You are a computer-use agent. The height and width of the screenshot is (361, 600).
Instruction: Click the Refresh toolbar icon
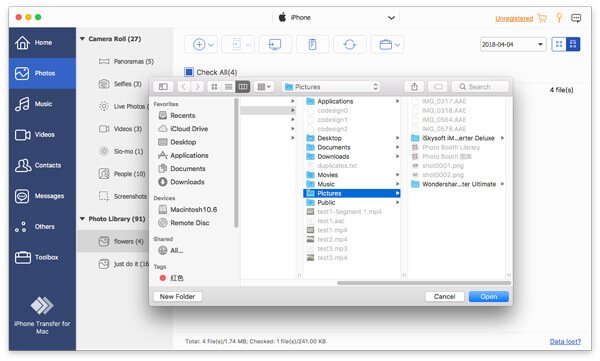pos(349,44)
